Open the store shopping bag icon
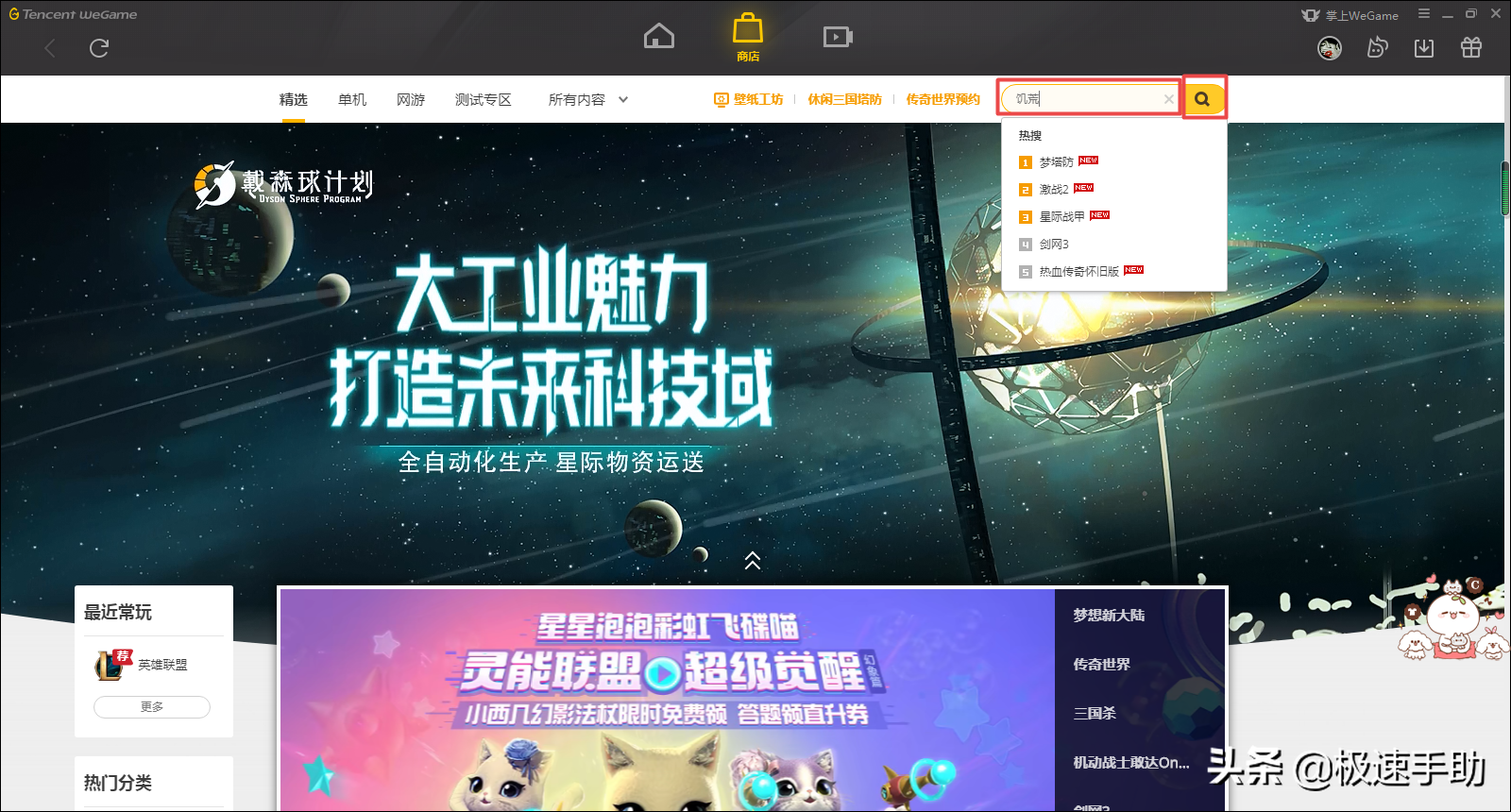The height and width of the screenshot is (812, 1511). (747, 36)
